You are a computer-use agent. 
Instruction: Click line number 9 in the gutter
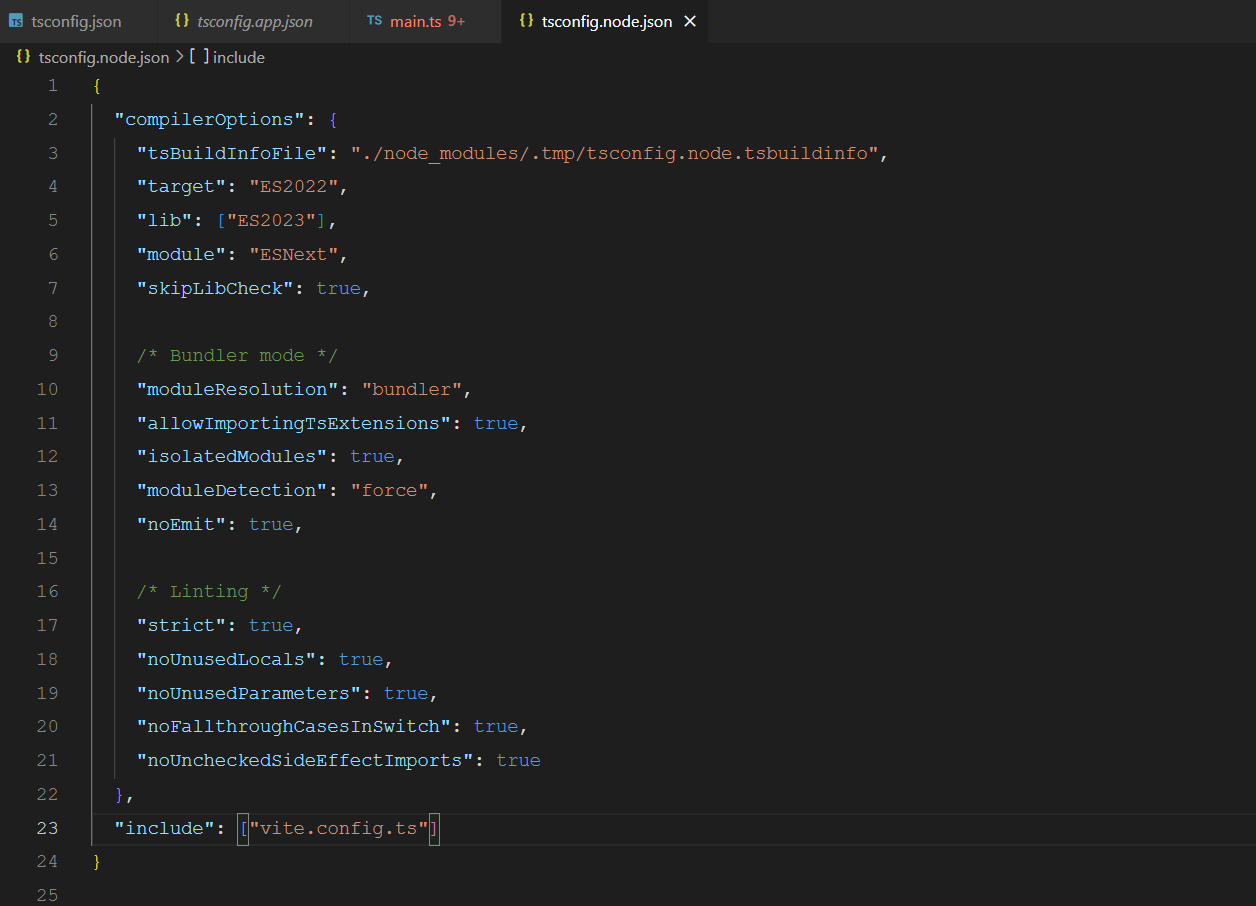[53, 355]
